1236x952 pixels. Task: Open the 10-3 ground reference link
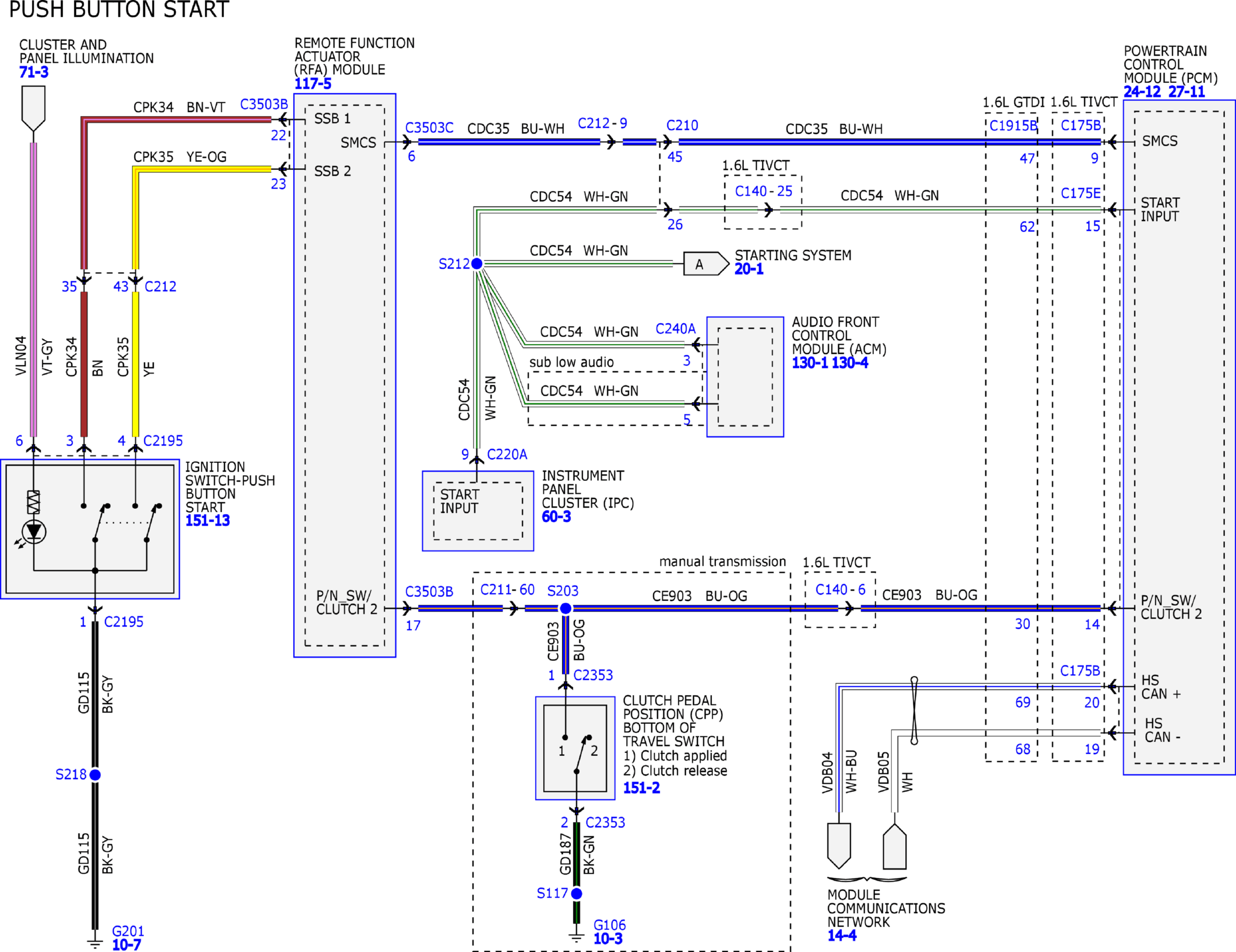[x=608, y=939]
